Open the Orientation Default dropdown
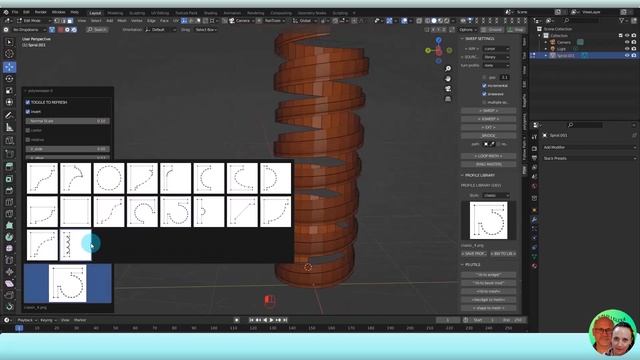This screenshot has width=640, height=360. coord(161,30)
